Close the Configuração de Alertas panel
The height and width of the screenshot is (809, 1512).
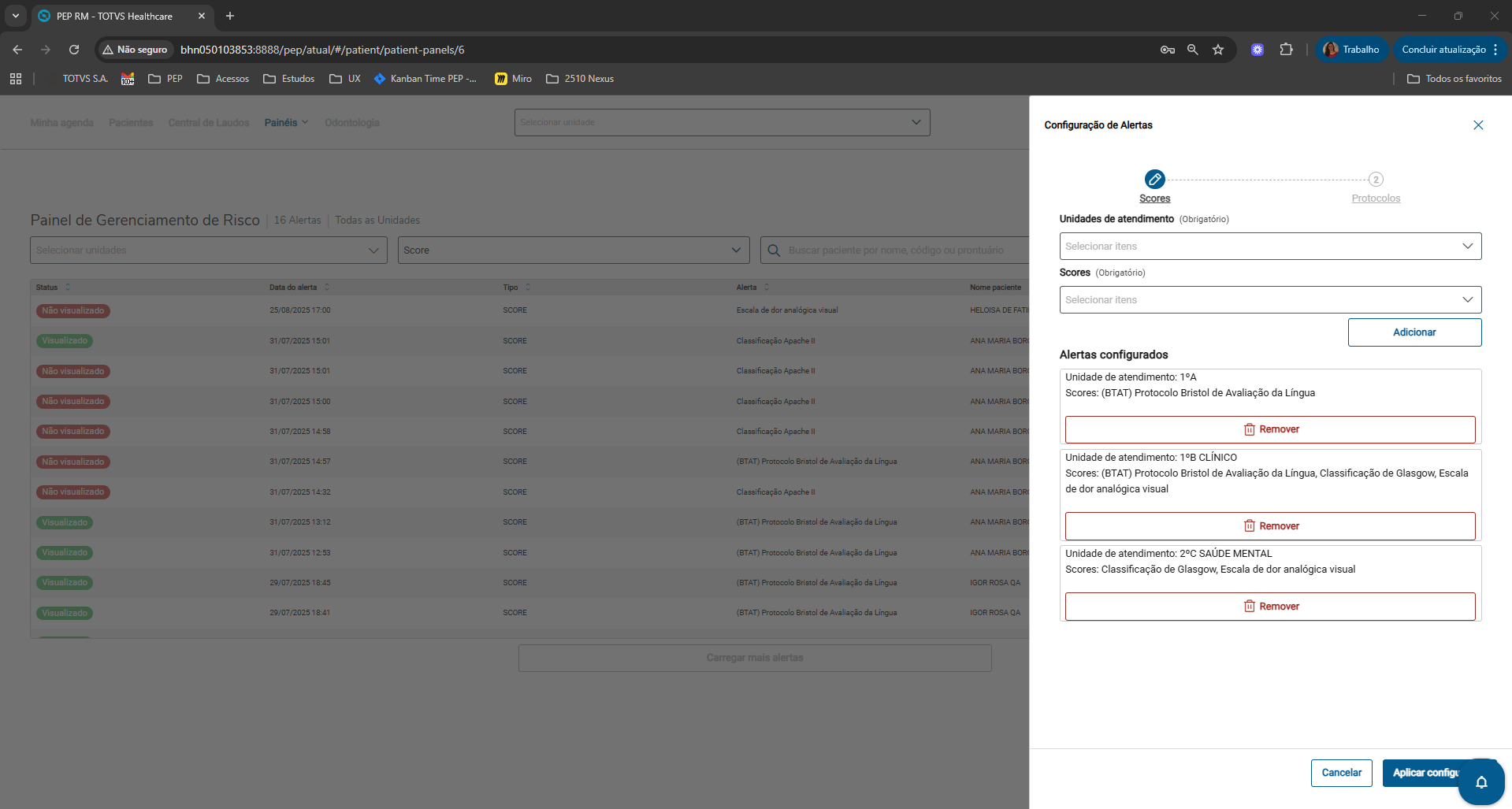[1478, 125]
